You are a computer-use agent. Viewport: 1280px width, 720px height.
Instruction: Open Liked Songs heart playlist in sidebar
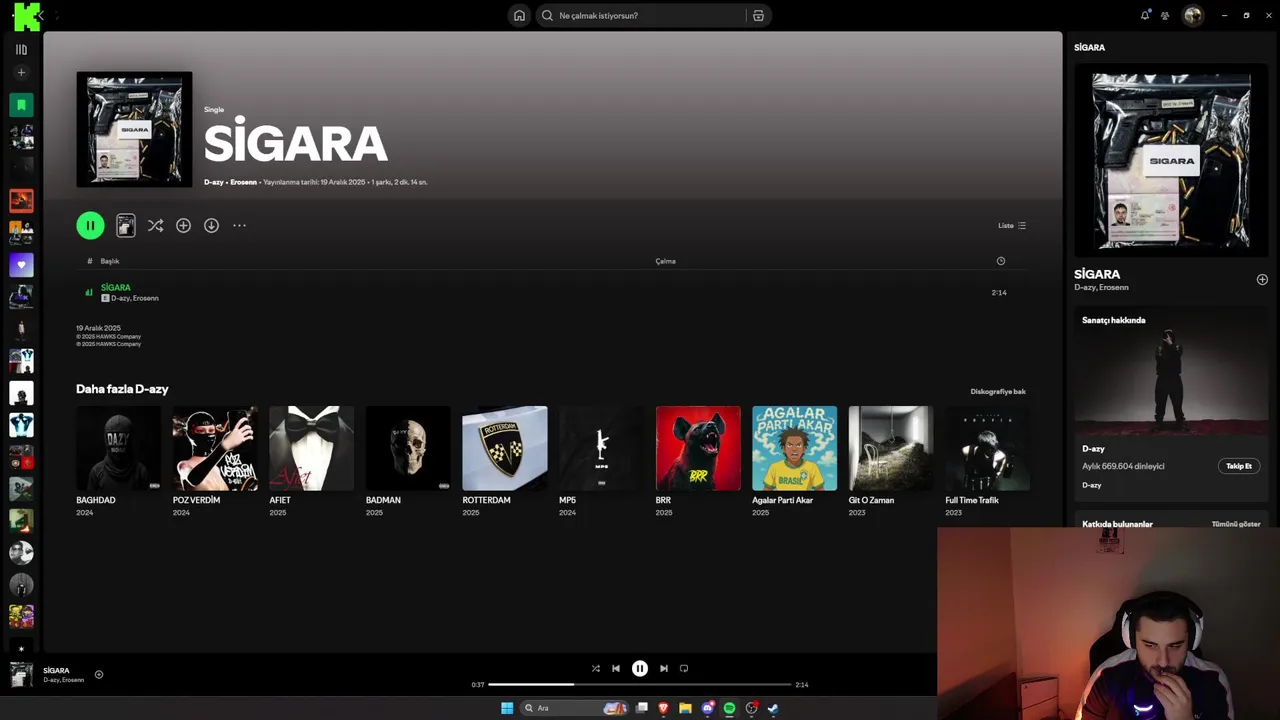click(x=21, y=265)
